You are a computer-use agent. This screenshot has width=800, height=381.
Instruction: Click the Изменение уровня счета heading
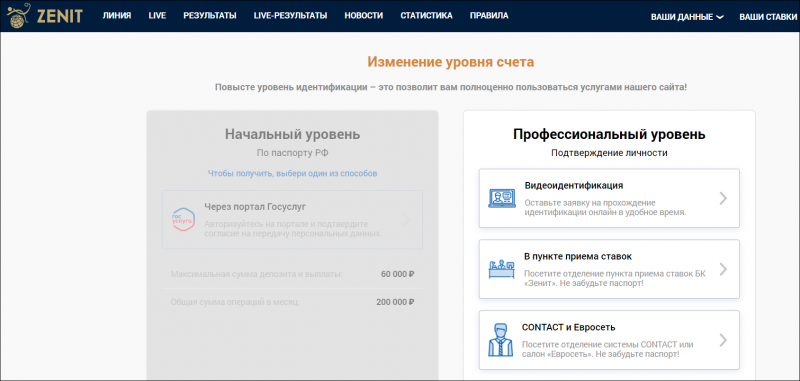click(451, 62)
